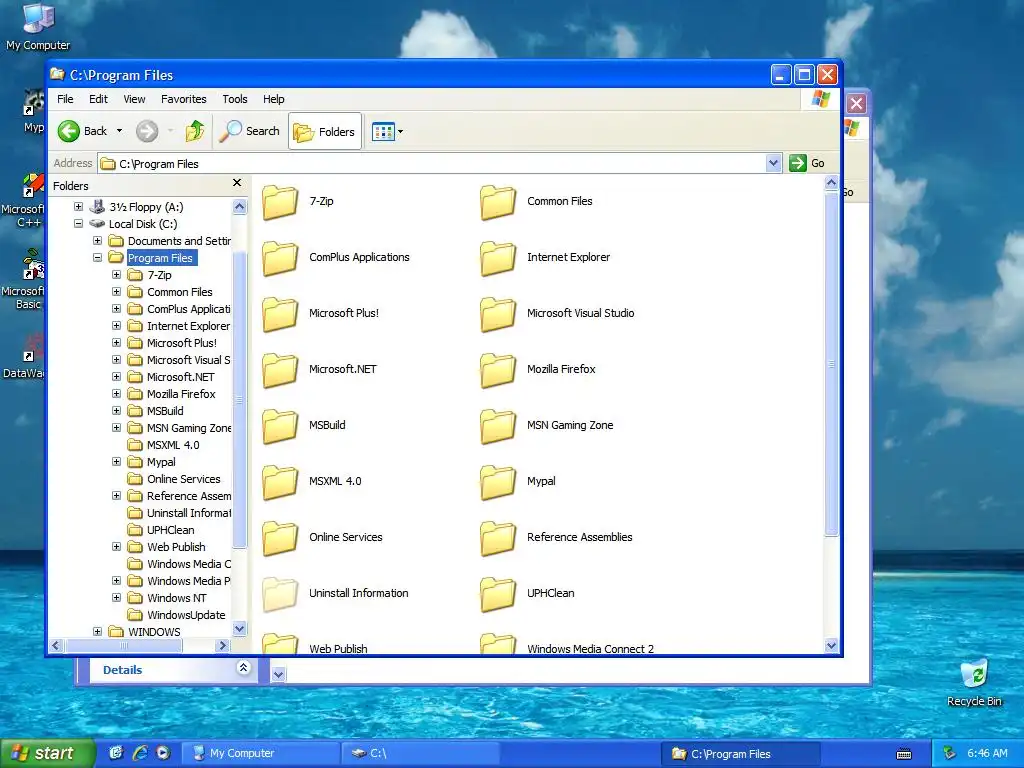The width and height of the screenshot is (1024, 768).
Task: Expand the Mozilla Firefox tree node
Action: tap(116, 394)
